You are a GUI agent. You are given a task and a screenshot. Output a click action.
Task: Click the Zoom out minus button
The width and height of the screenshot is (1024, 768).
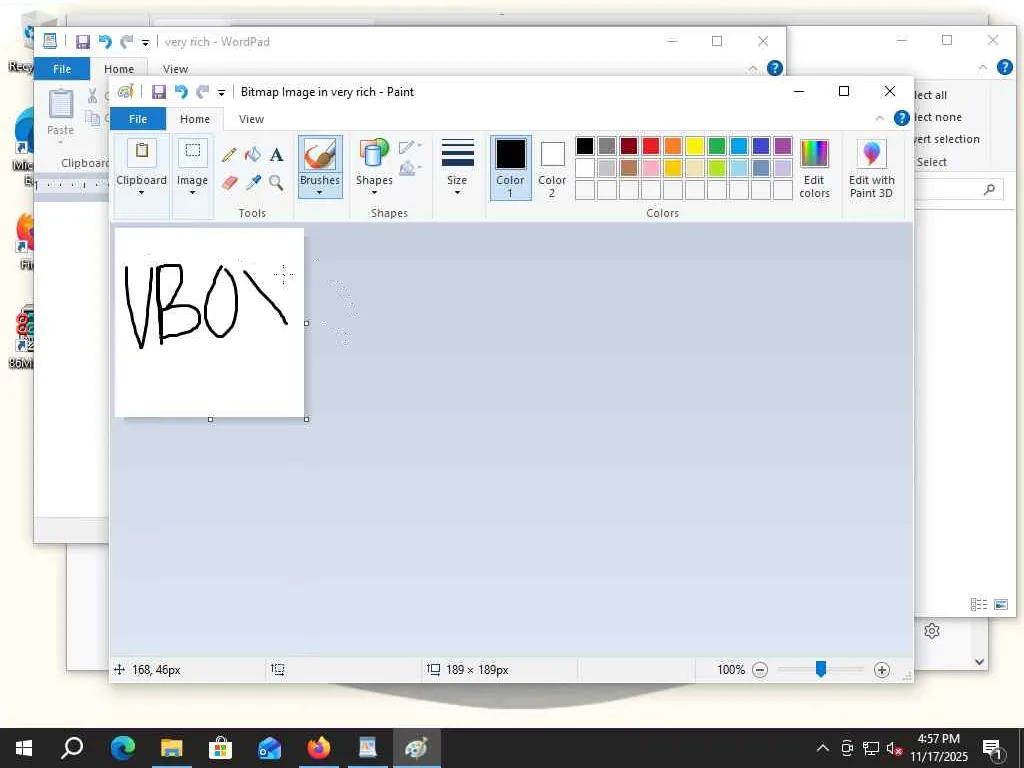point(760,670)
